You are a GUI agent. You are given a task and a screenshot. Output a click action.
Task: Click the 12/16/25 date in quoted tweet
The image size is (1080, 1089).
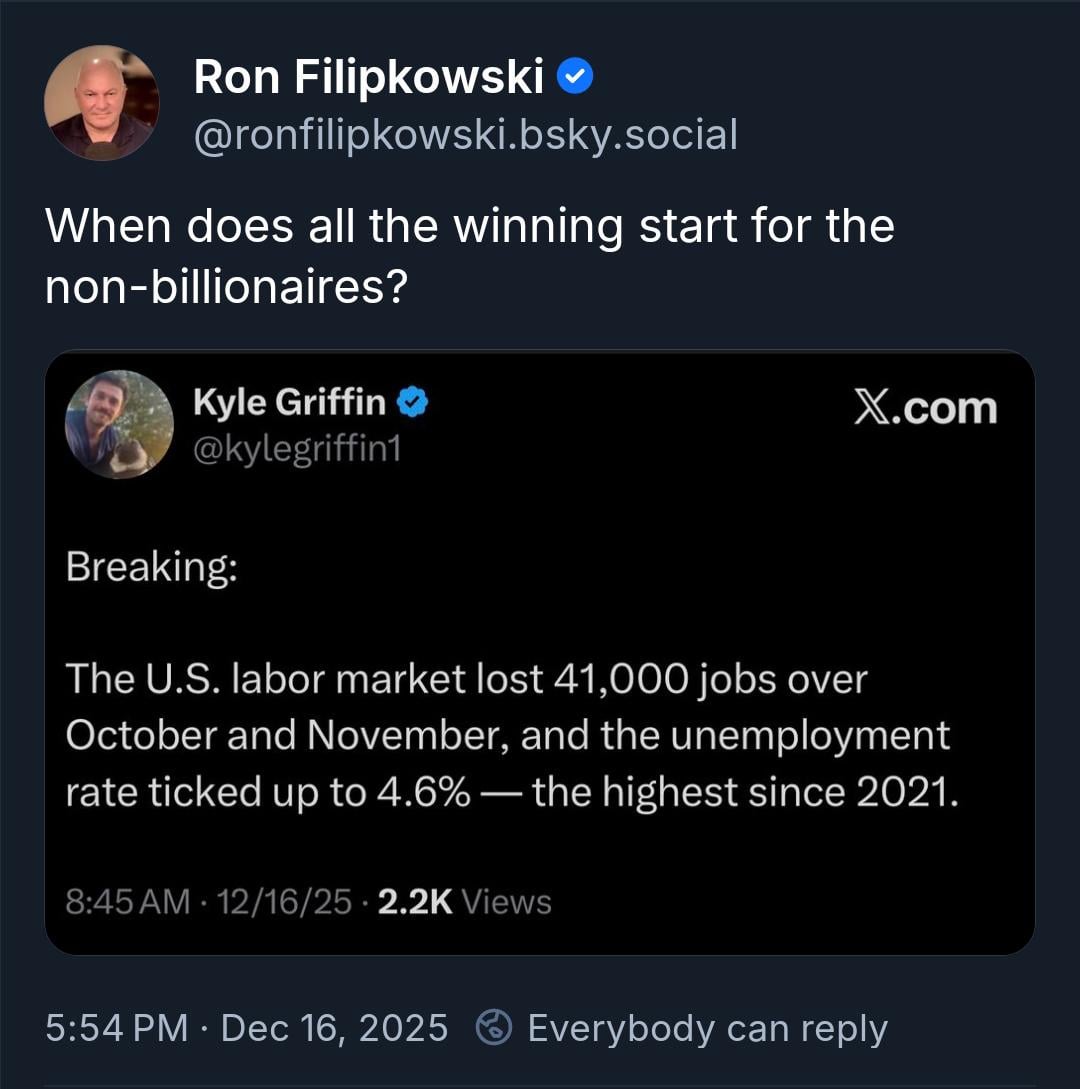coord(287,902)
